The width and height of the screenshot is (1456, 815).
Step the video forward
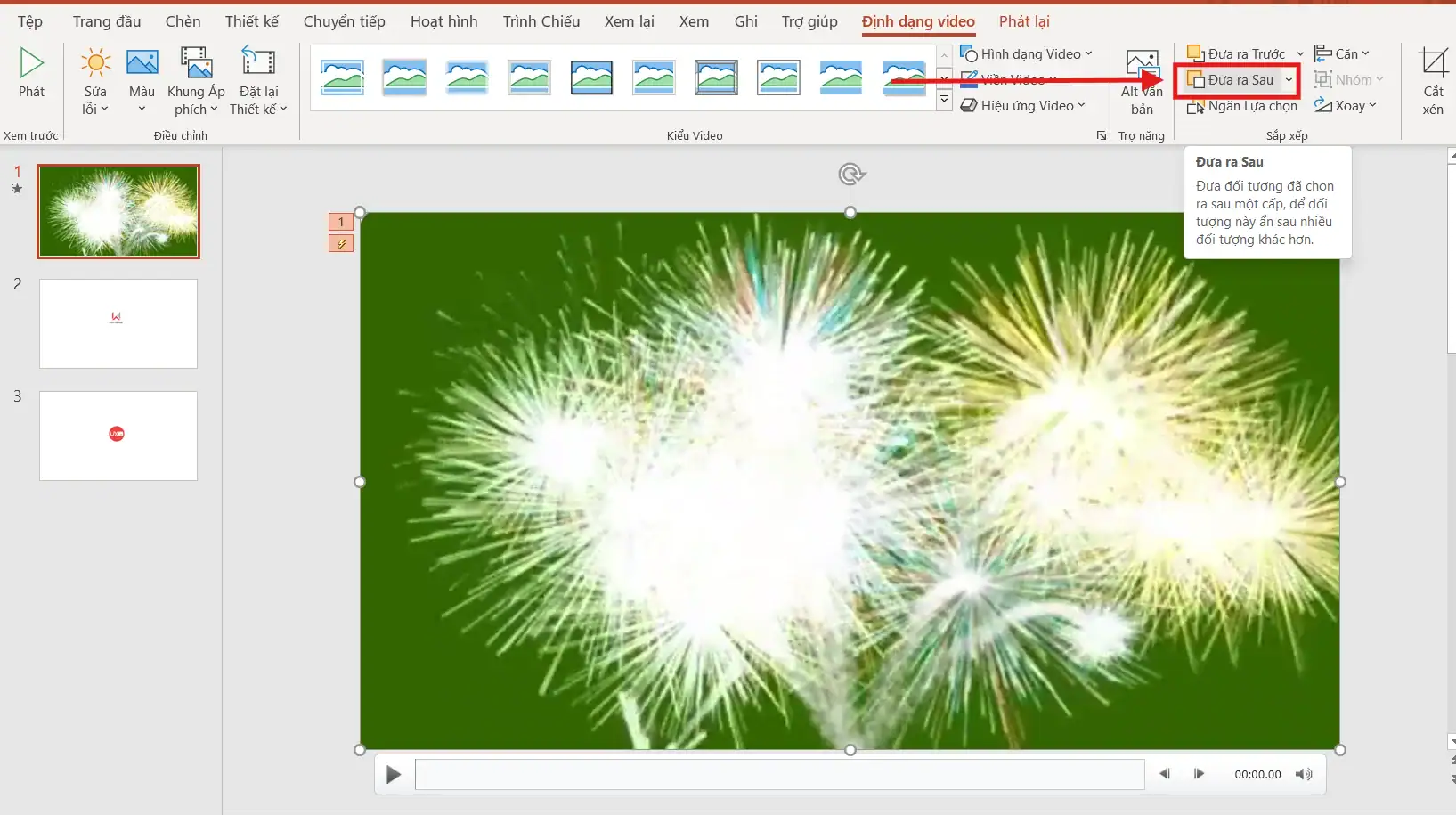point(1199,774)
